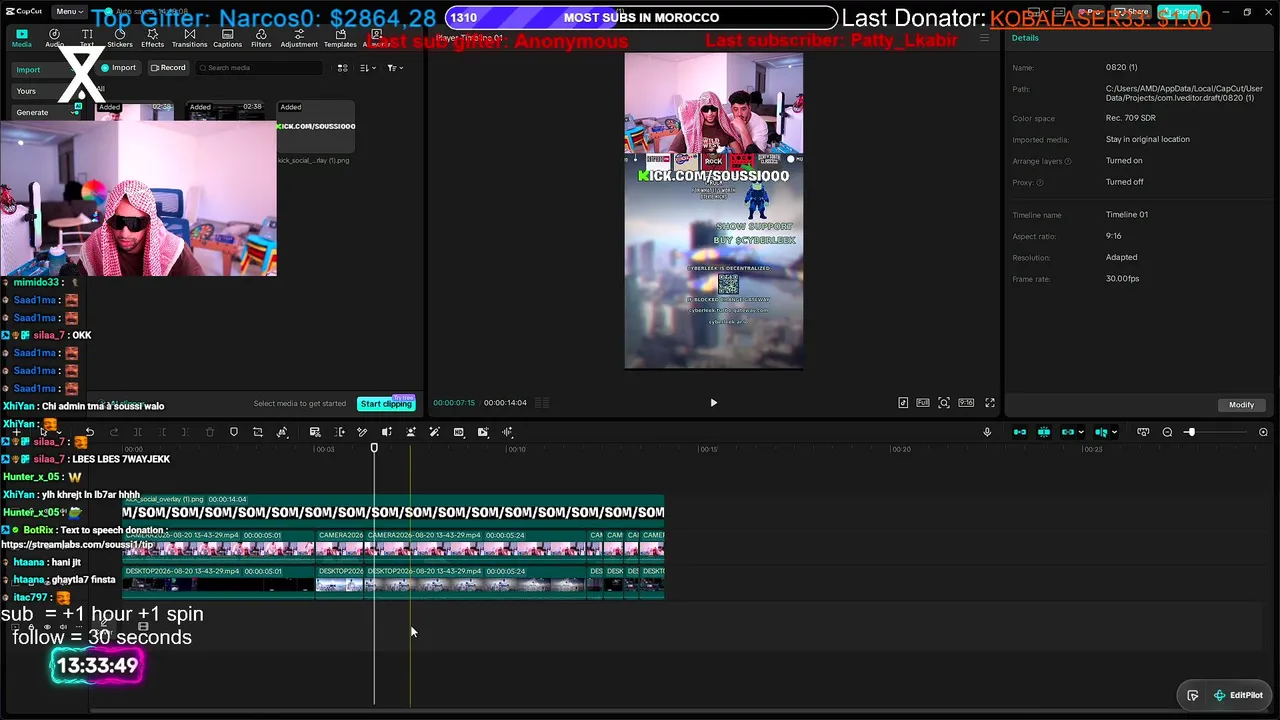Play the preview in the player
Viewport: 1280px width, 720px height.
(713, 403)
